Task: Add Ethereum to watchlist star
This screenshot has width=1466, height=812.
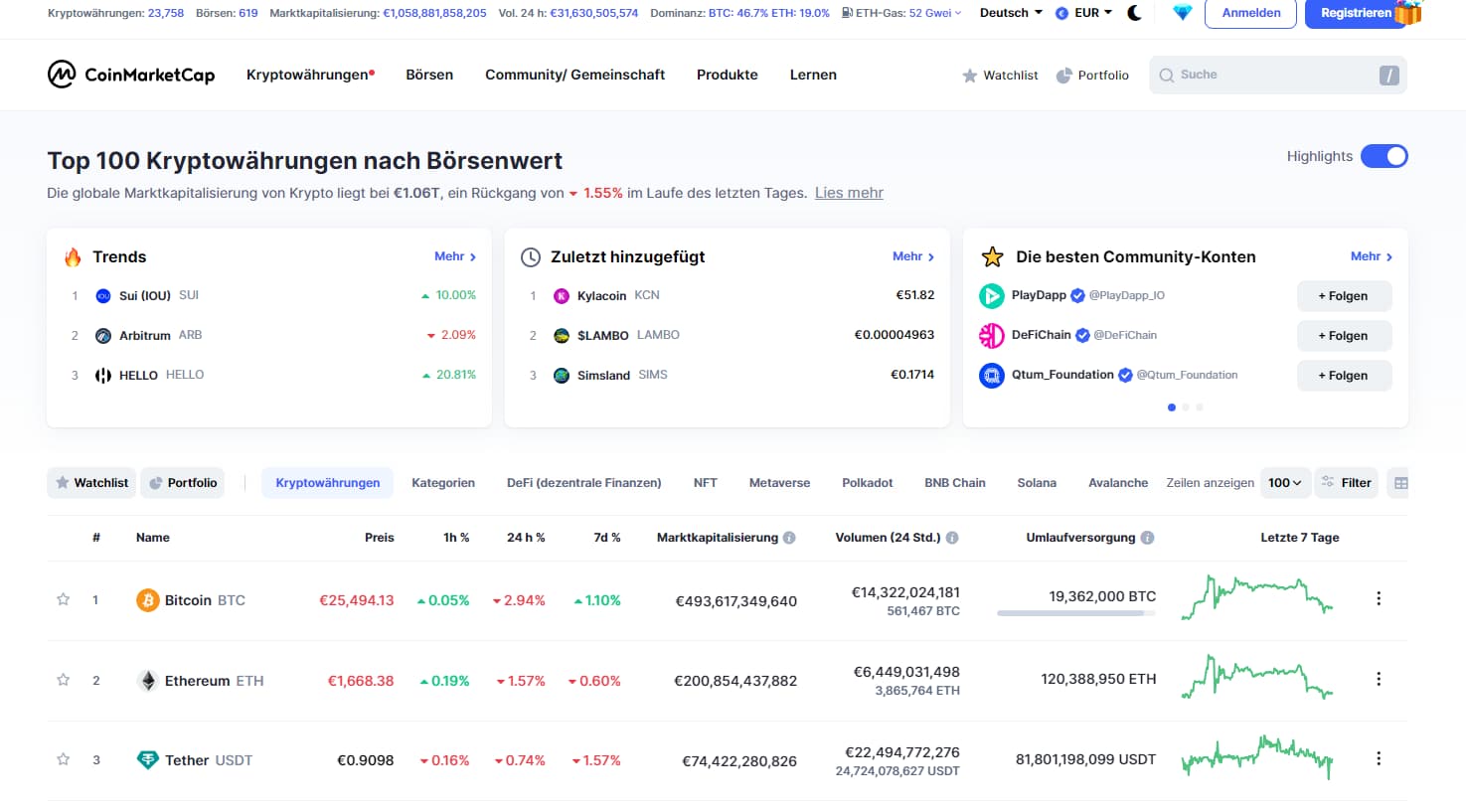Action: click(64, 680)
